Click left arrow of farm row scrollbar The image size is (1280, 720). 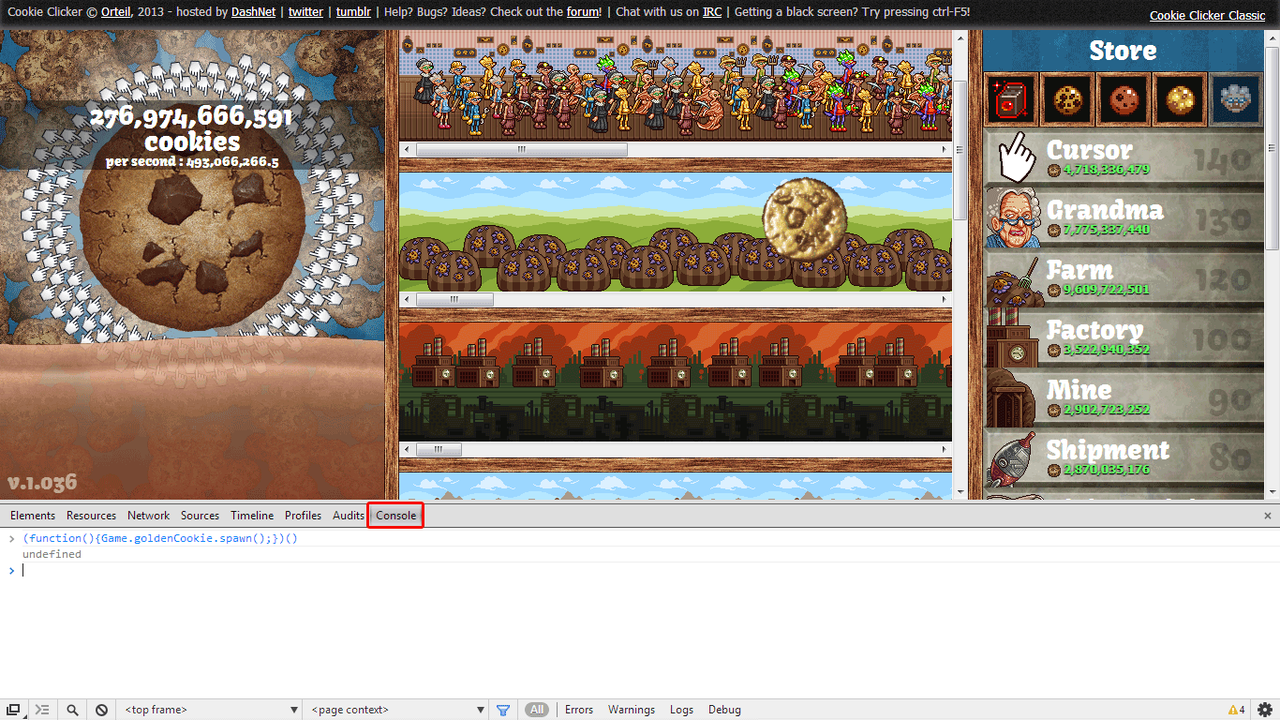pos(406,299)
